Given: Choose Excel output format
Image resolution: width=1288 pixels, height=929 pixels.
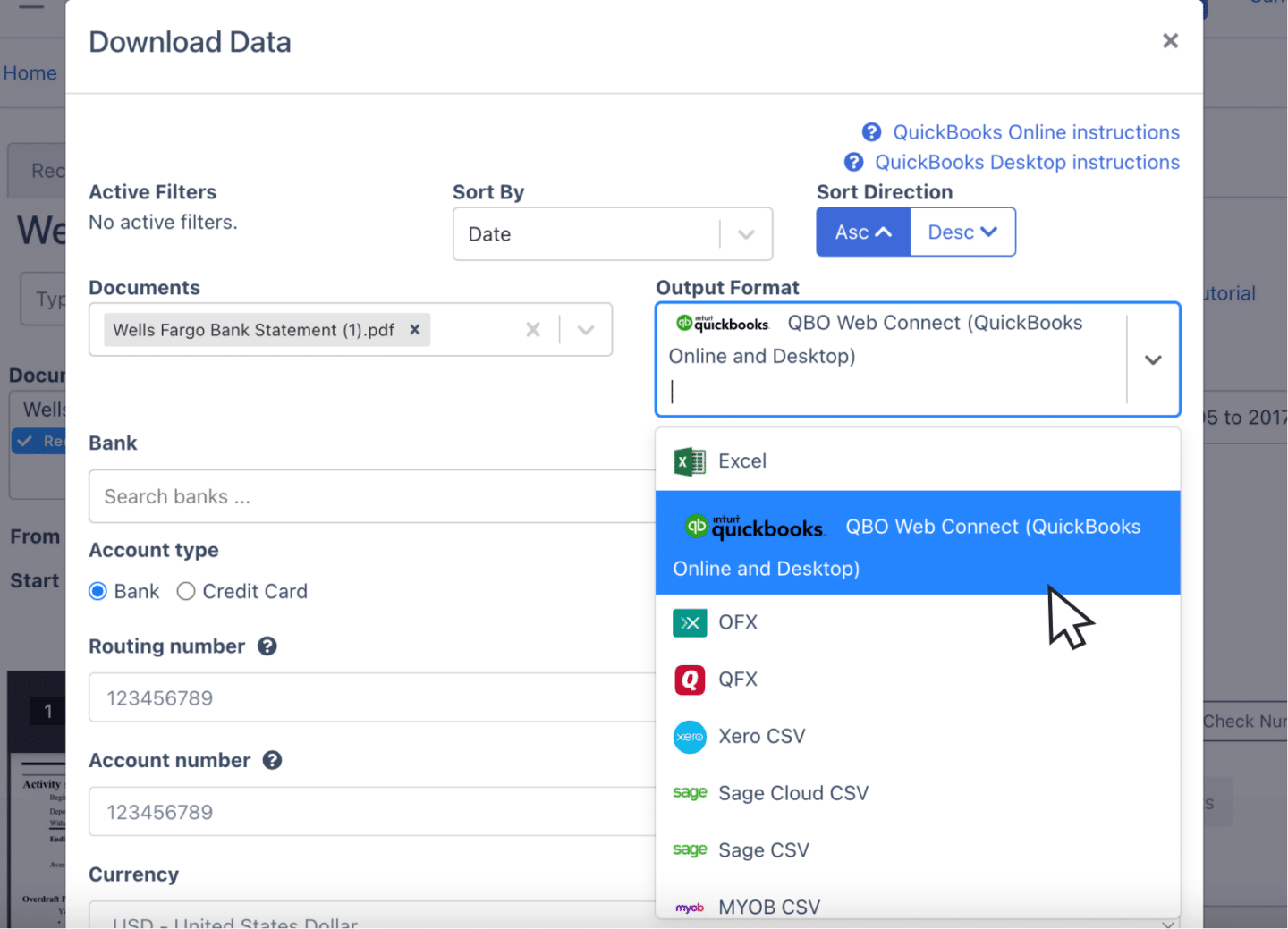Looking at the screenshot, I should coord(918,461).
